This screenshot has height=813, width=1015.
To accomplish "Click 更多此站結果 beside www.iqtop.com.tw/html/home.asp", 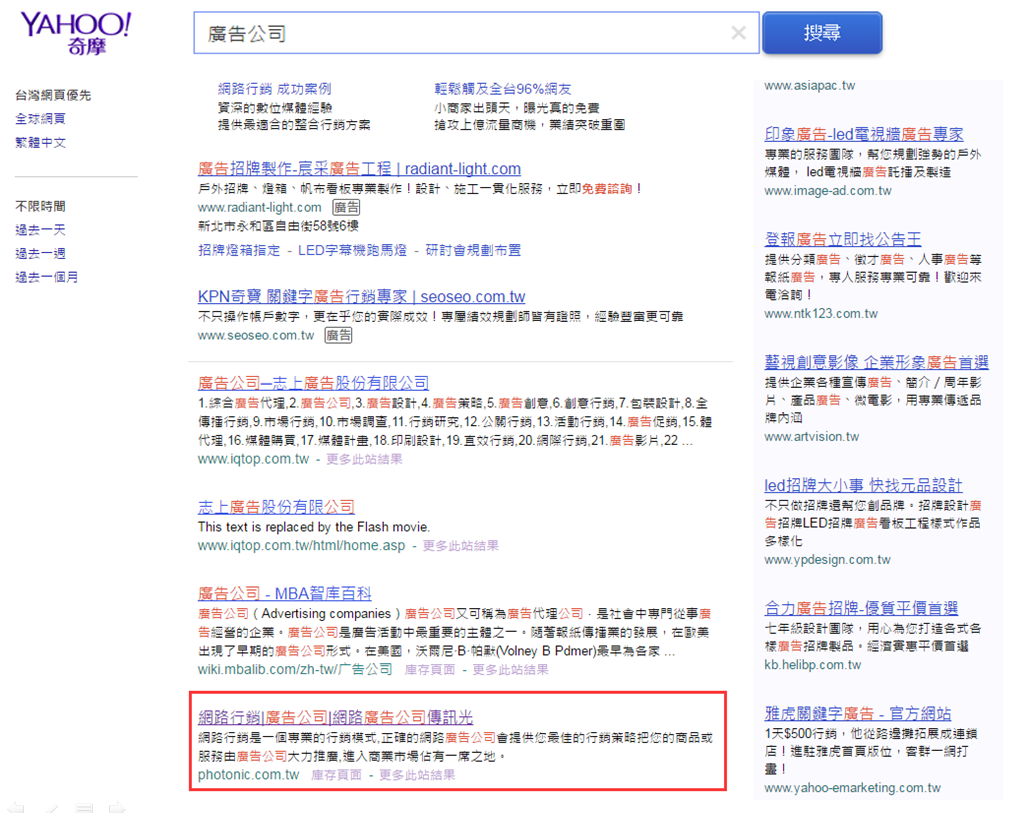I will 461,546.
